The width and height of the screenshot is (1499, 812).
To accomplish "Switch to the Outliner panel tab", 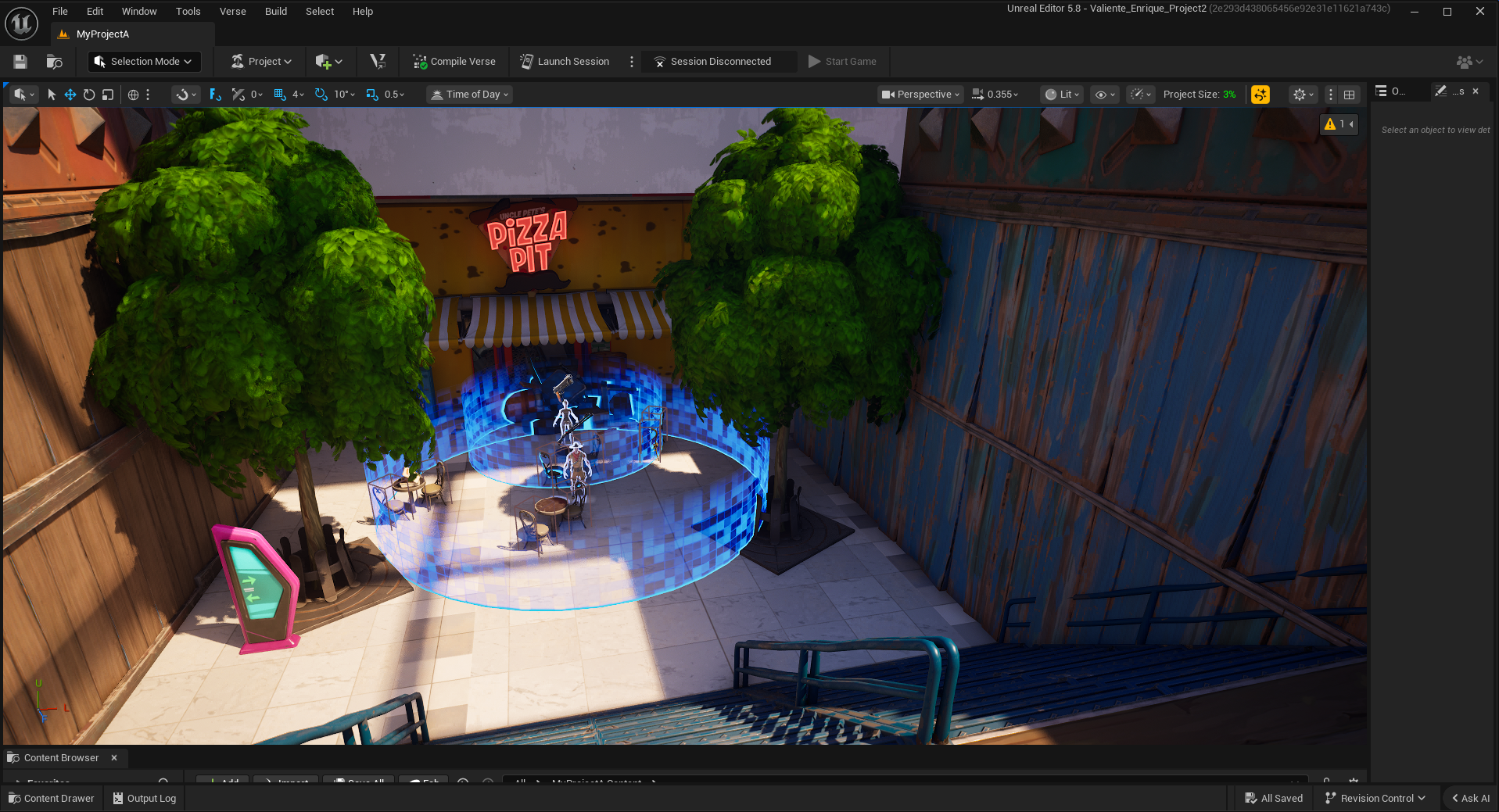I will 1392,91.
